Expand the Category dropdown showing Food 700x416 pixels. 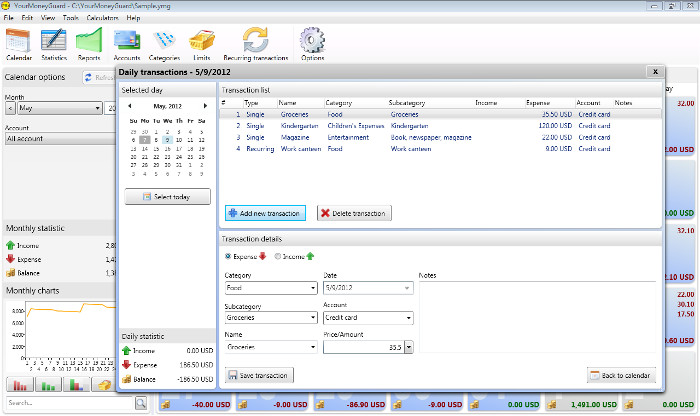pos(312,289)
